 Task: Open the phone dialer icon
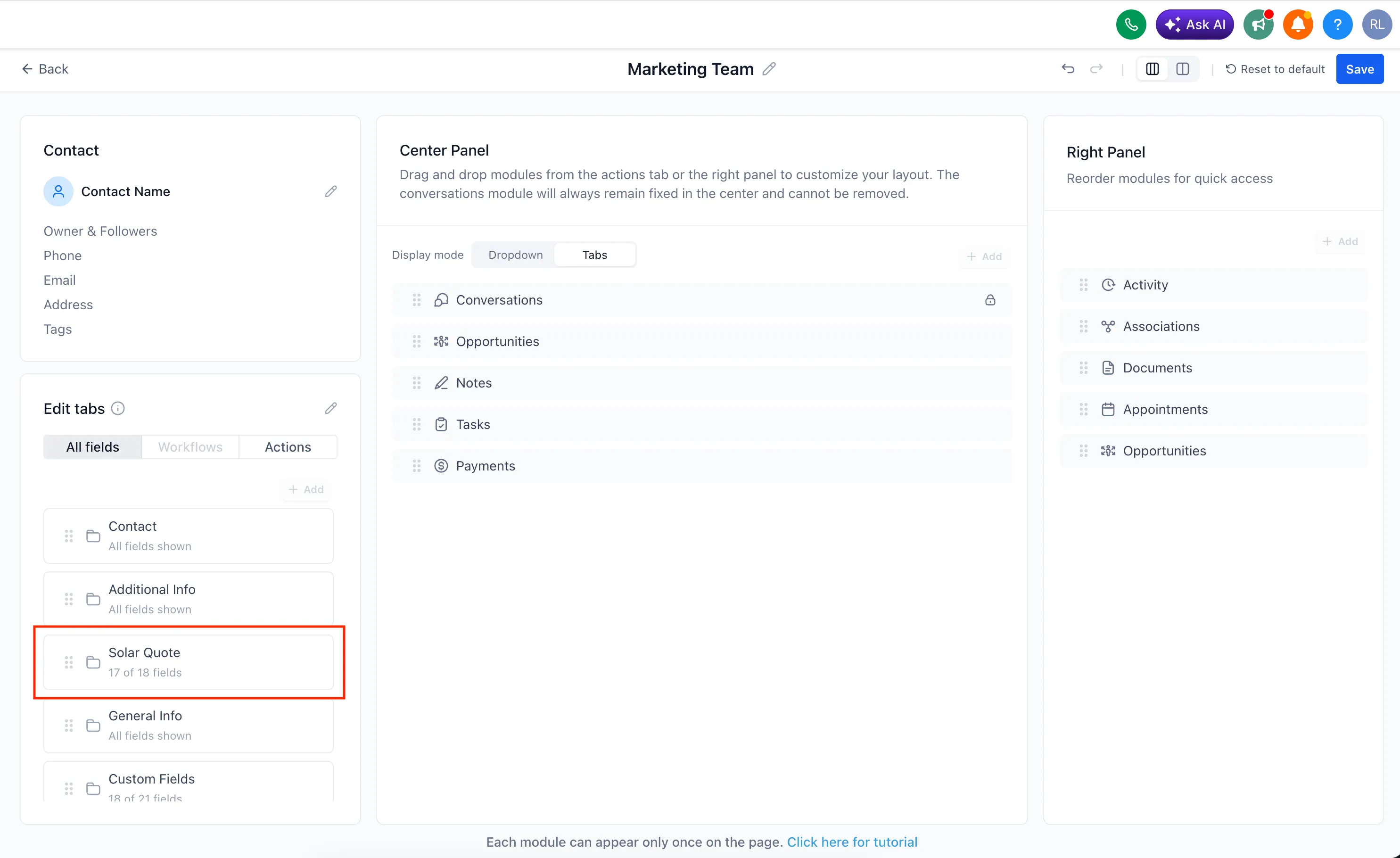pos(1131,24)
